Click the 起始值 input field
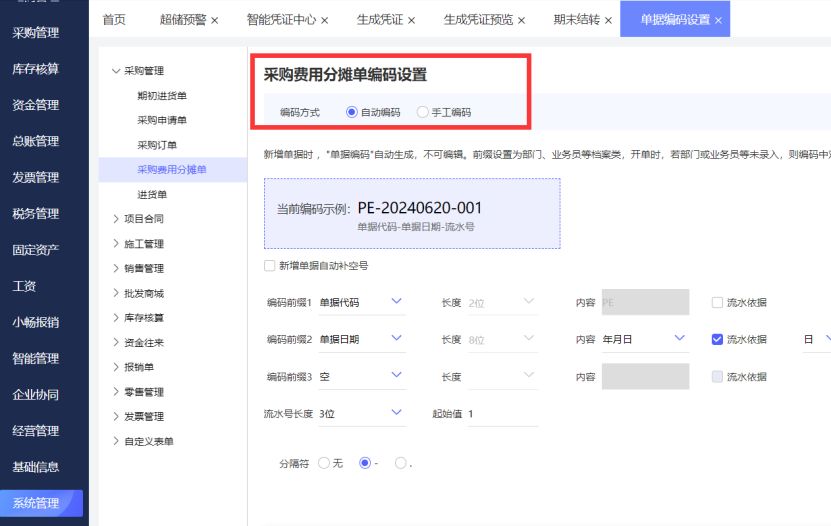831x526 pixels. pyautogui.click(x=502, y=414)
